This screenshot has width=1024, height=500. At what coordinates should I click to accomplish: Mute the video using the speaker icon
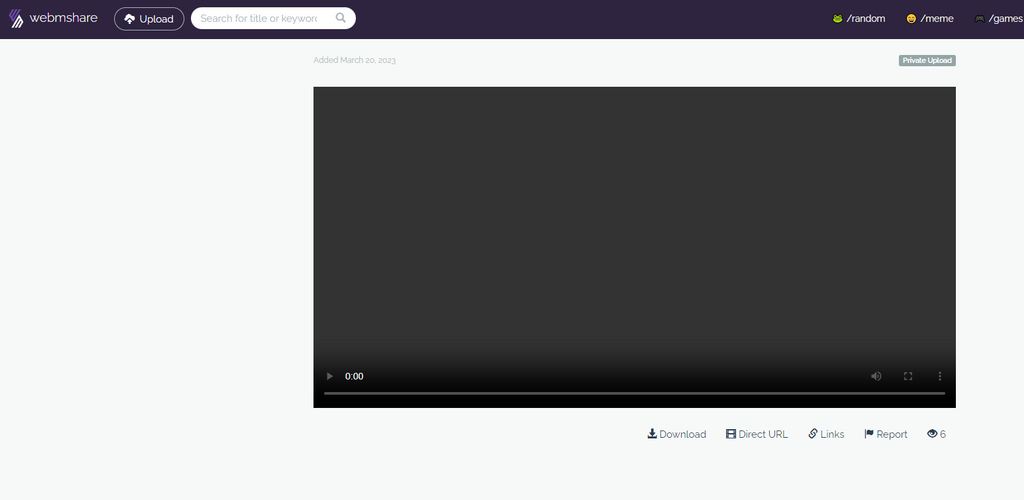pos(876,376)
